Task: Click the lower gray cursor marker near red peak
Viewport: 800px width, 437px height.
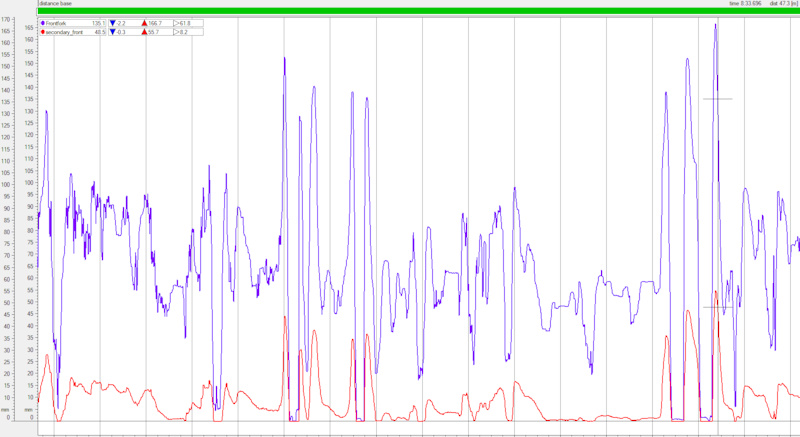Action: point(717,307)
